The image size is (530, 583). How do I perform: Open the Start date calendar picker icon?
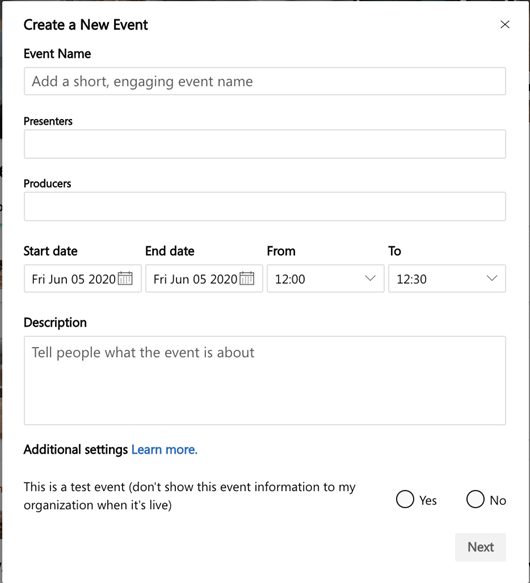coord(125,278)
